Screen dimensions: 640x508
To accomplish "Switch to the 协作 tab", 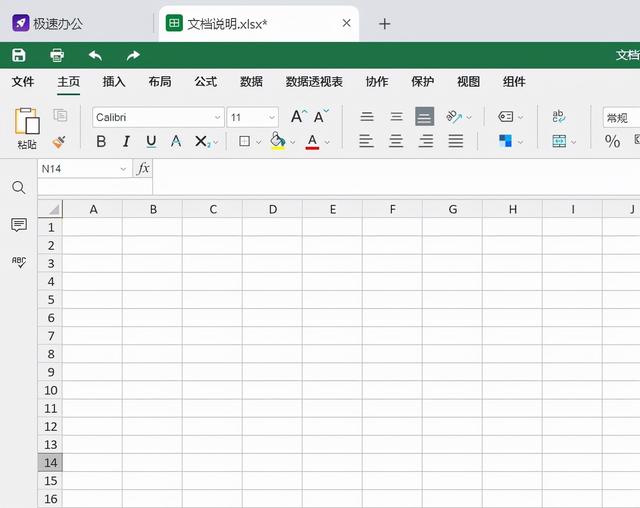I will [x=377, y=82].
